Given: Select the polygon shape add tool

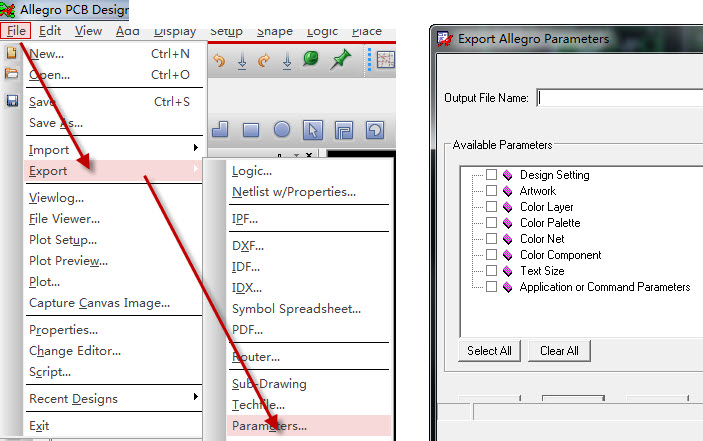Looking at the screenshot, I should [220, 130].
